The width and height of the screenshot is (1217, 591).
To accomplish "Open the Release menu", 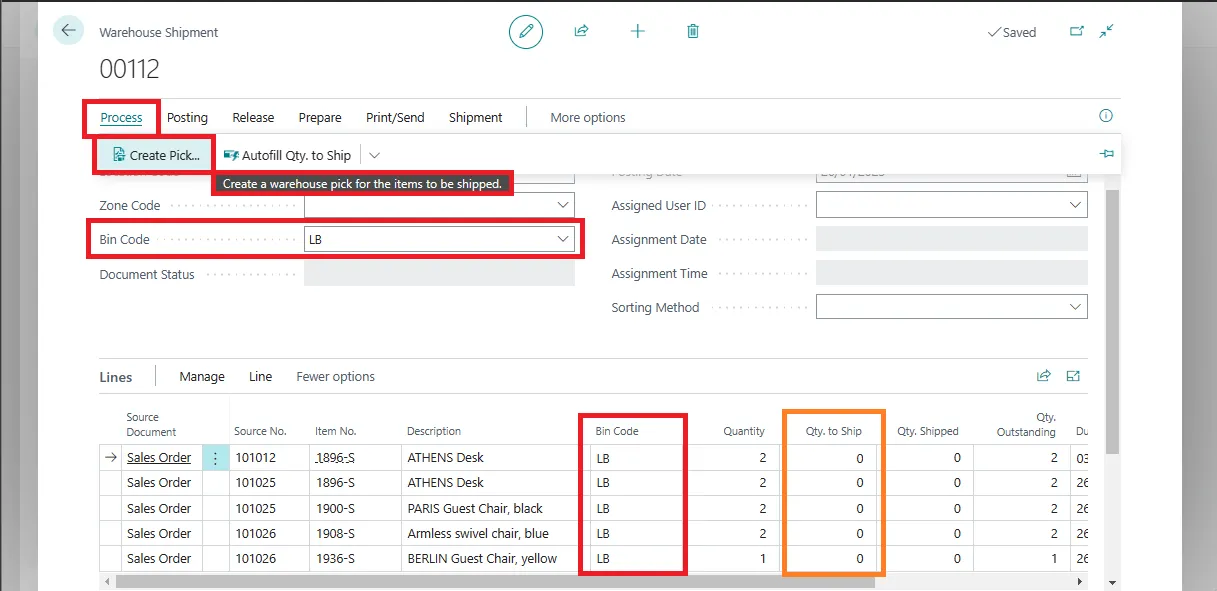I will coord(253,117).
